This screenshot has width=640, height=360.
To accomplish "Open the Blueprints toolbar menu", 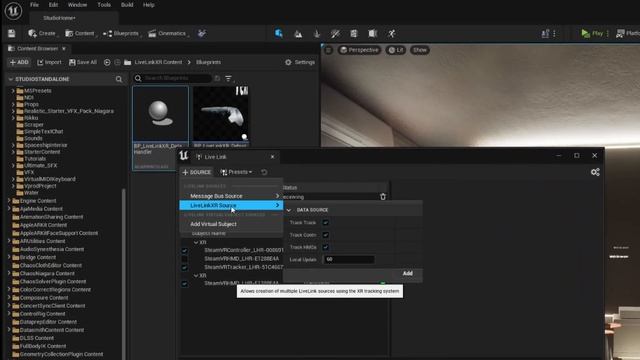I will (x=121, y=33).
